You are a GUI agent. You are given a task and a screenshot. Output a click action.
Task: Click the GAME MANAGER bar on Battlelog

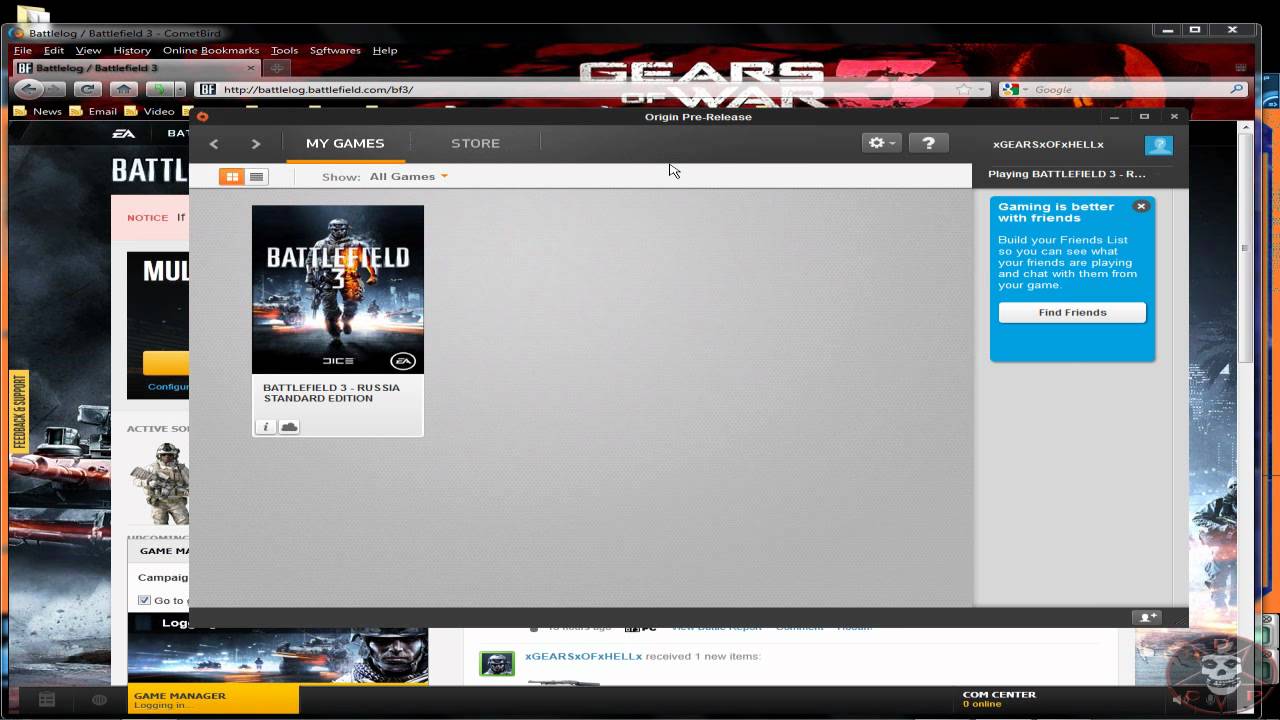(x=213, y=700)
